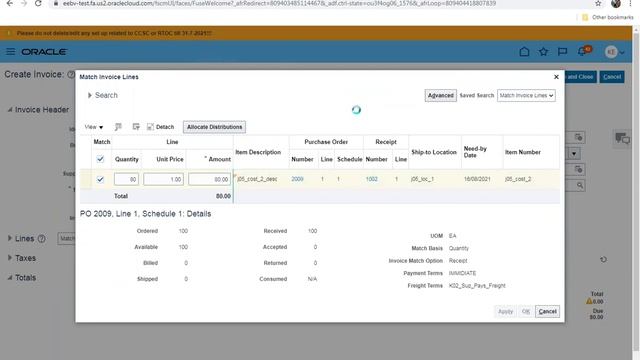Open receipt number 1002 link

[x=371, y=179]
